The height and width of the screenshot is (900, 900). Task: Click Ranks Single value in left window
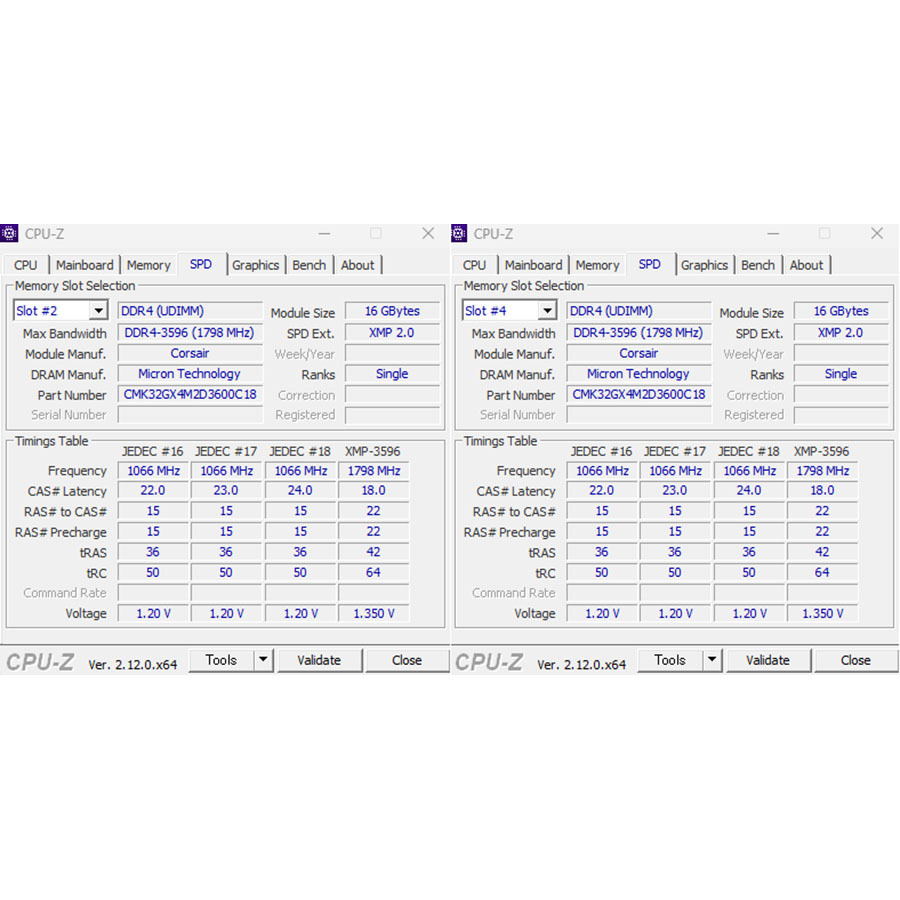click(393, 374)
